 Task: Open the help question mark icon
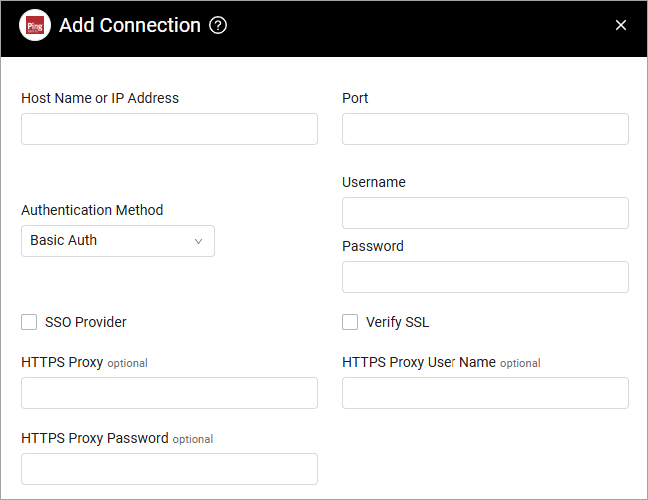(x=218, y=25)
